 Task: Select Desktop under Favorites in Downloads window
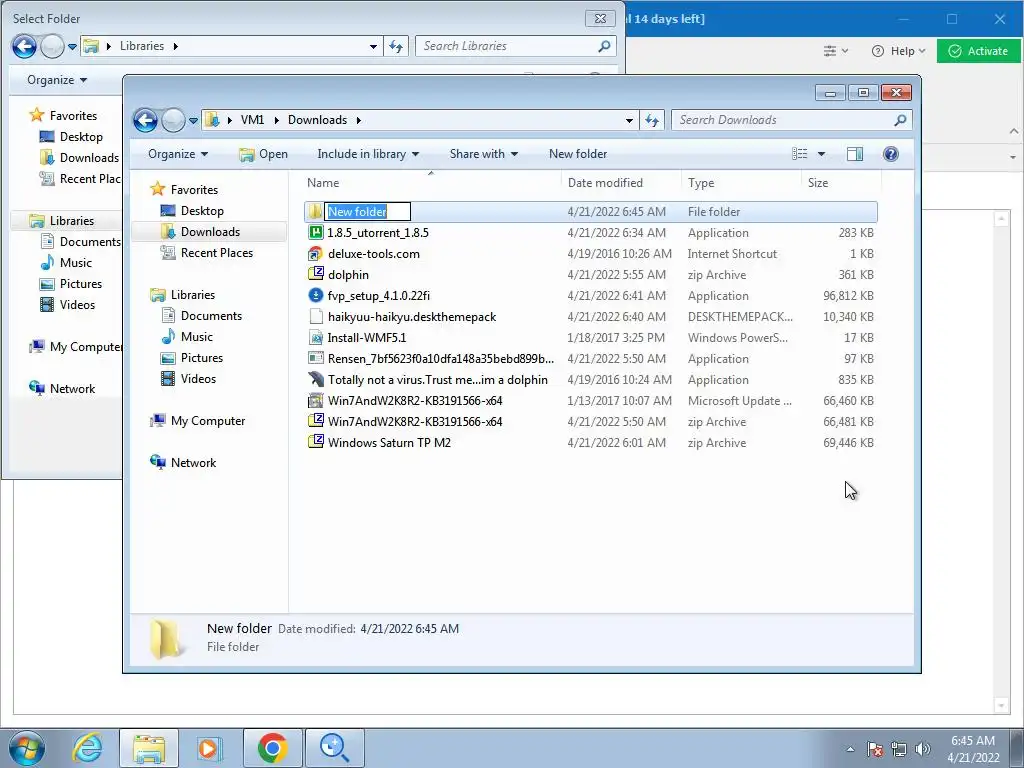tap(202, 211)
